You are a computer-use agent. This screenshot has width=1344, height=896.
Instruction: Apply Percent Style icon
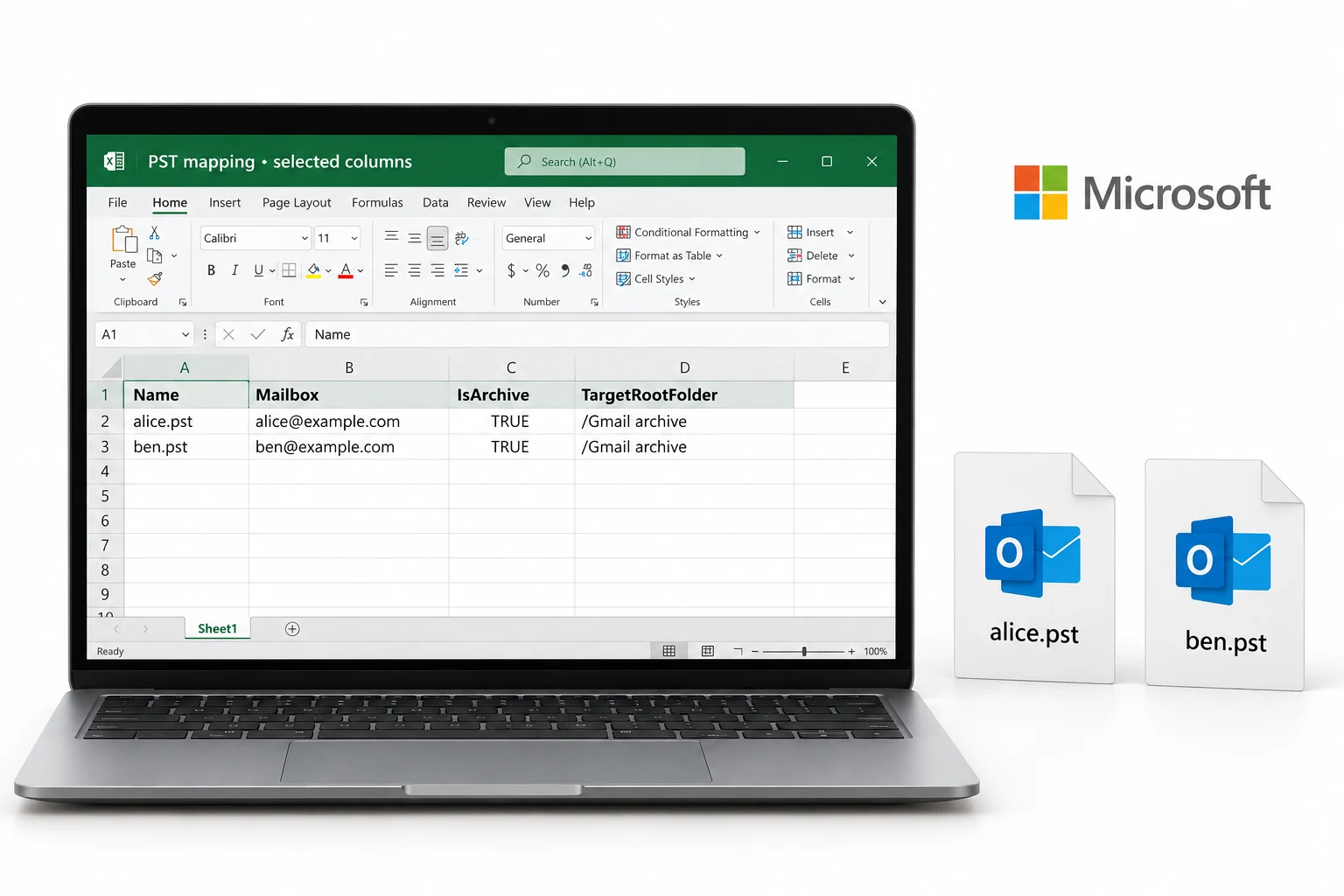[x=542, y=270]
